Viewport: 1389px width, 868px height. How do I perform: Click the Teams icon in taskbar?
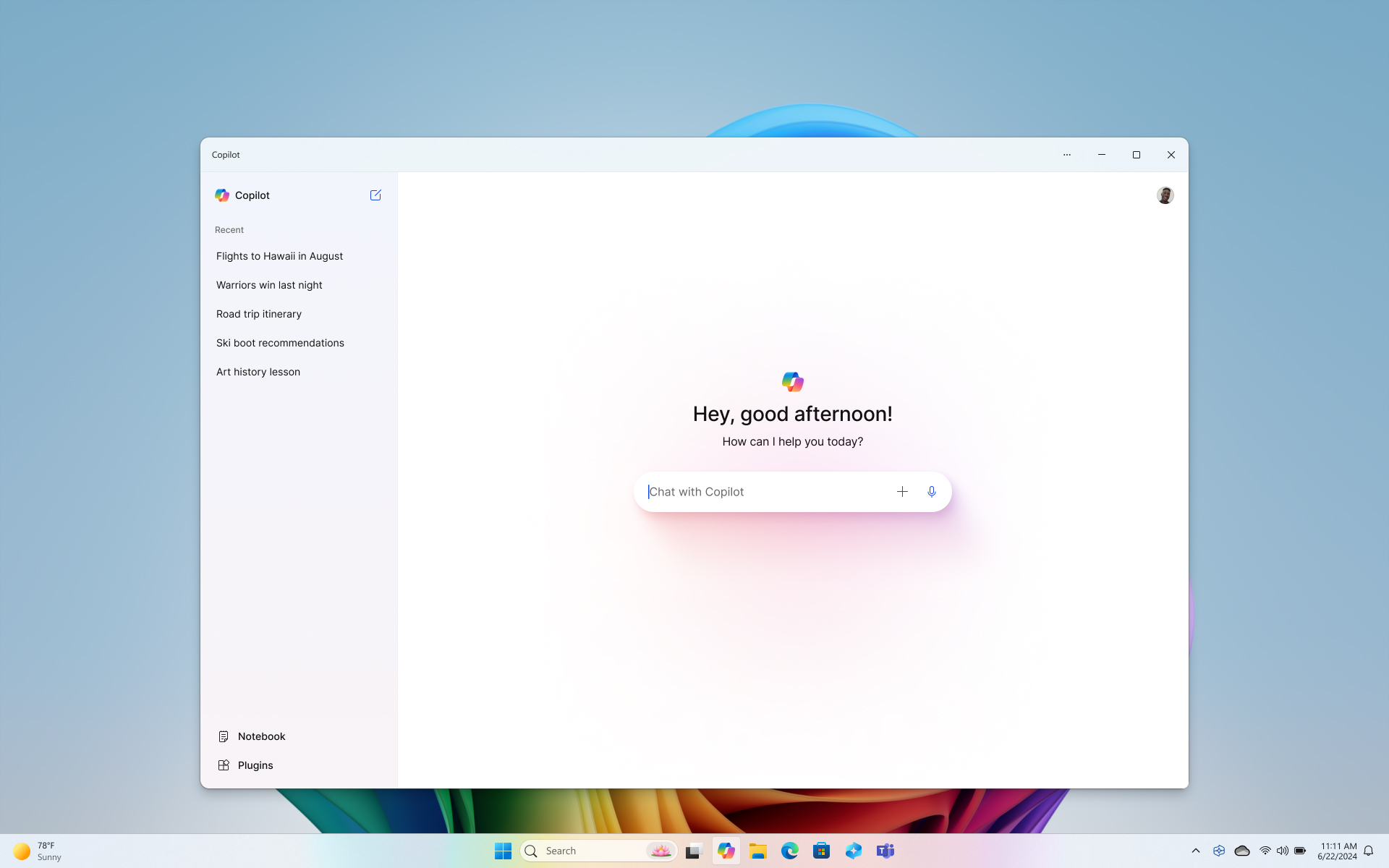(885, 851)
